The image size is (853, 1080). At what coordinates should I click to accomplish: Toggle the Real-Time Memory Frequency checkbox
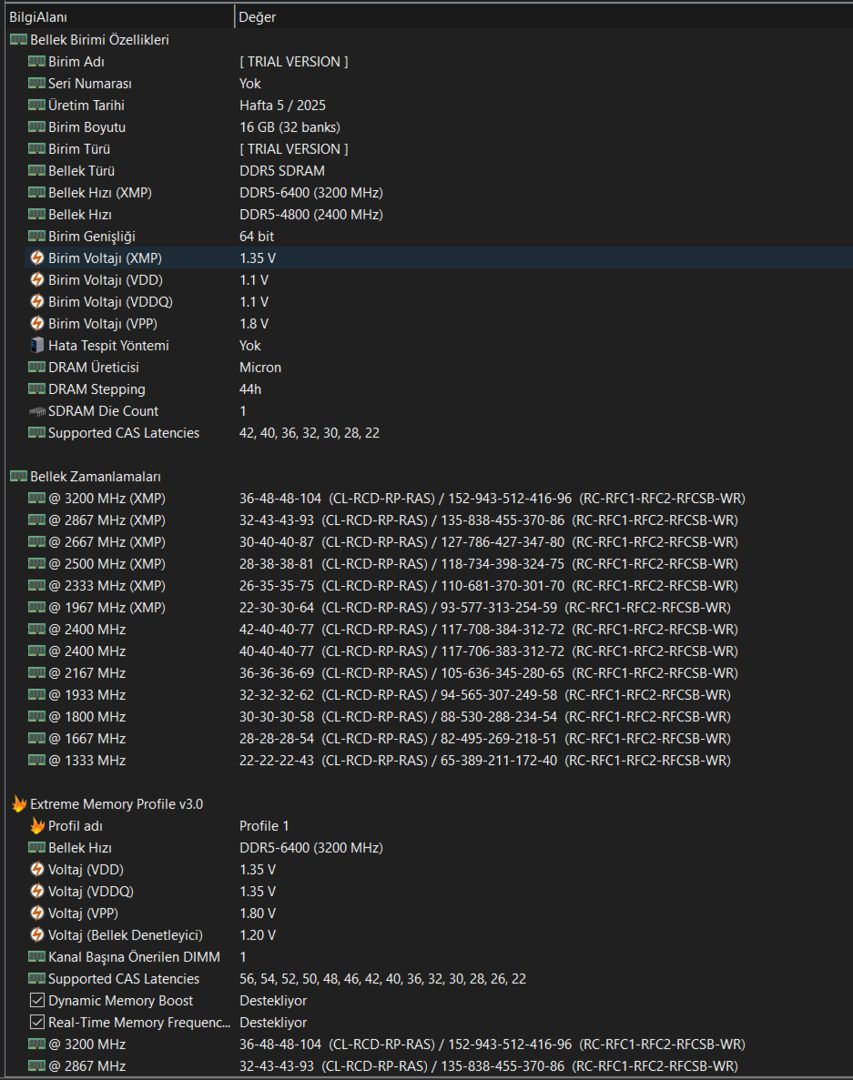click(x=37, y=1022)
